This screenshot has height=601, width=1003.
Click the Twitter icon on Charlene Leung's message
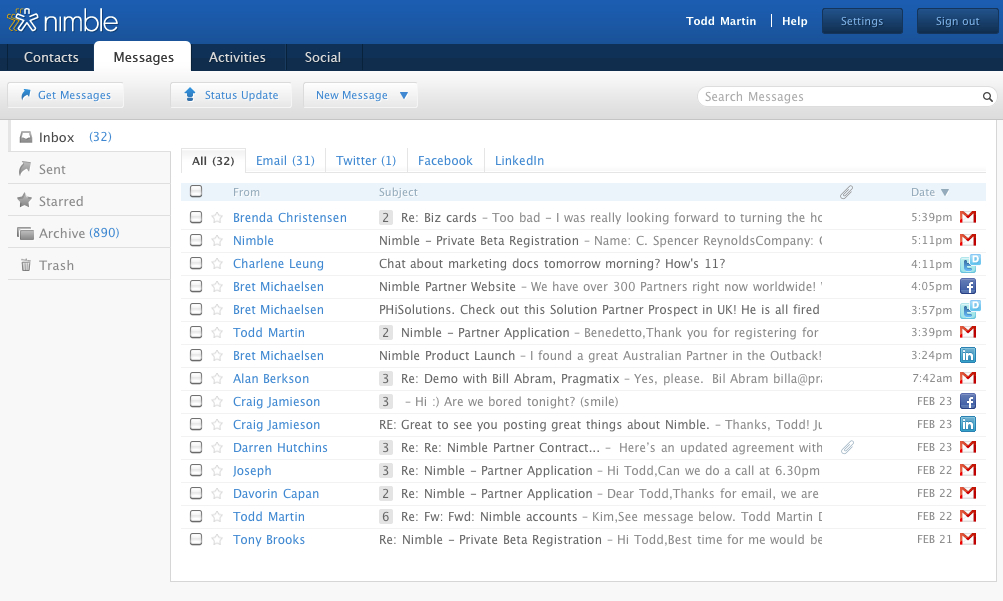[968, 264]
